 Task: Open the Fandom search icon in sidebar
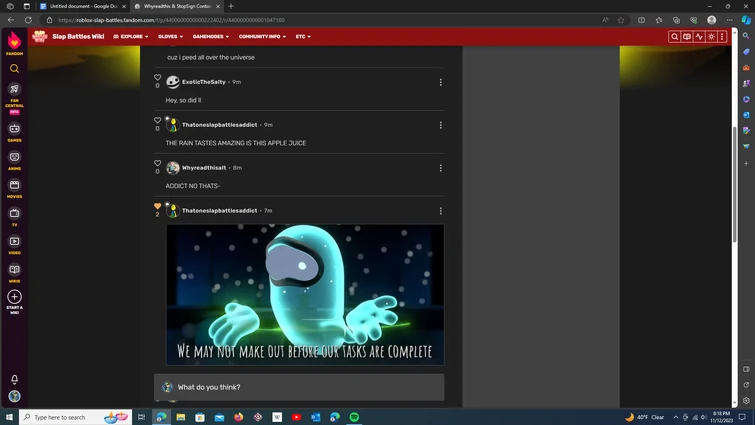(x=14, y=69)
